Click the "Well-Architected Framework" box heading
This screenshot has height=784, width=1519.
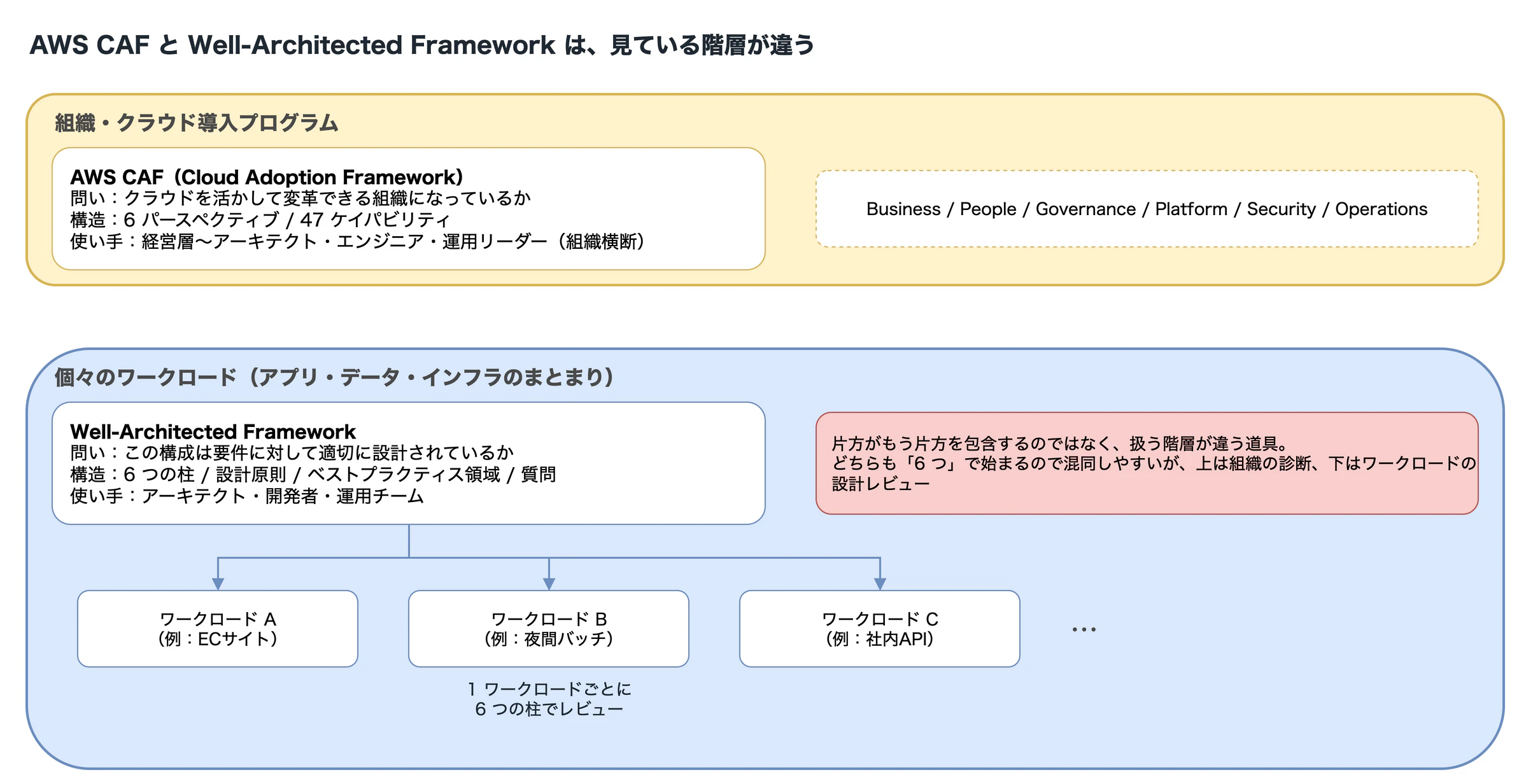point(213,431)
